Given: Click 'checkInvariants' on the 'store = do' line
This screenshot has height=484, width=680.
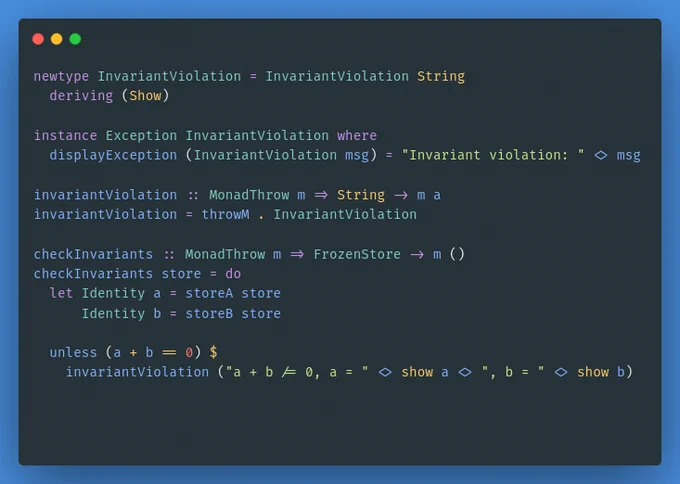Looking at the screenshot, I should coord(93,274).
